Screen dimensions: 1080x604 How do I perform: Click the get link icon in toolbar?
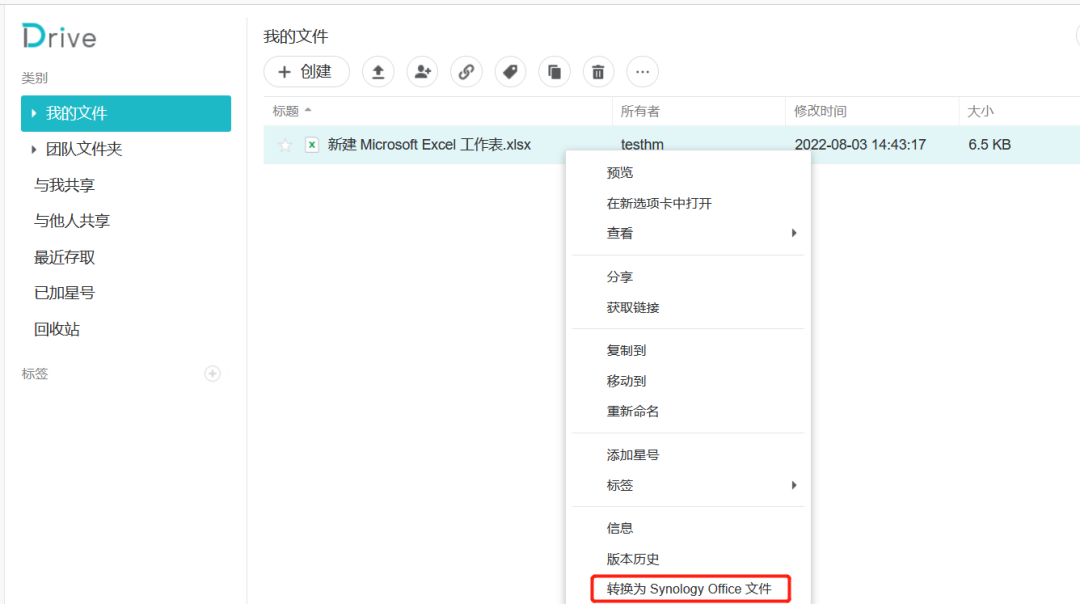[x=466, y=71]
